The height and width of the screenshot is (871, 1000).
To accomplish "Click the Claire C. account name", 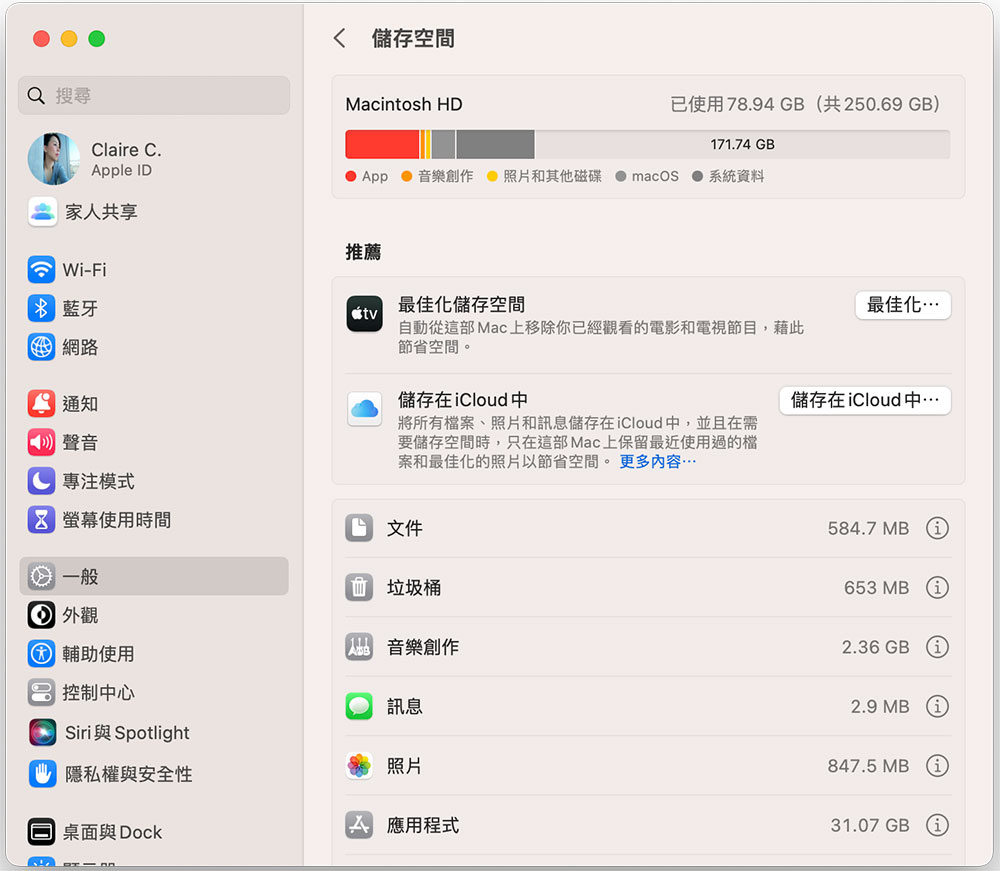I will pyautogui.click(x=126, y=150).
